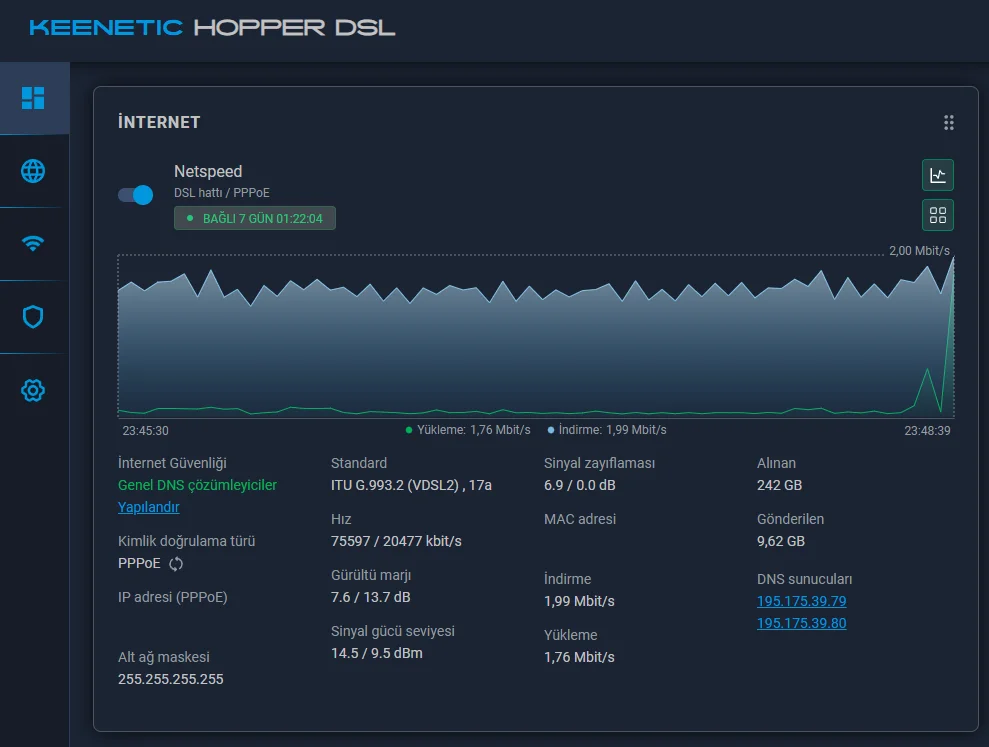
Task: Open DNS server 195.175.39.80 link
Action: [x=801, y=623]
